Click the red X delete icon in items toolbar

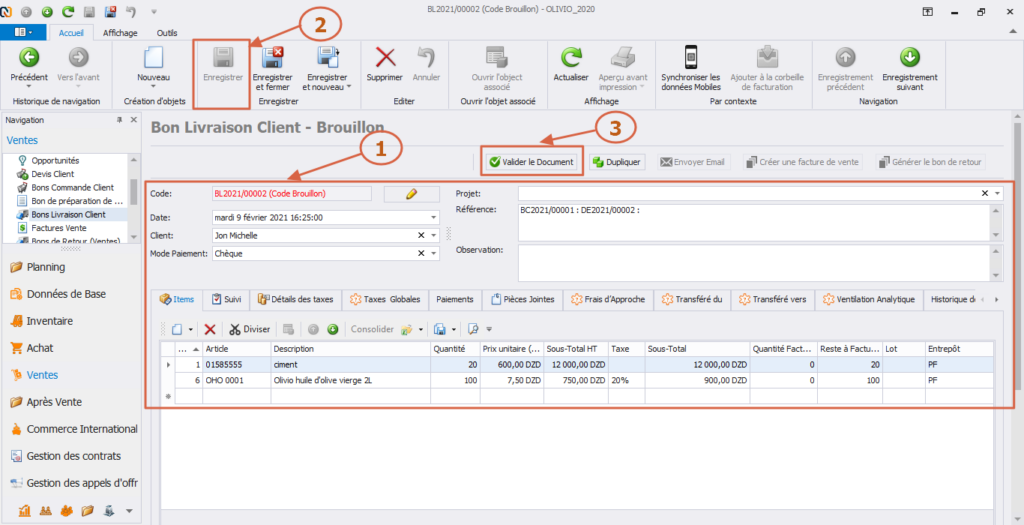coord(210,330)
